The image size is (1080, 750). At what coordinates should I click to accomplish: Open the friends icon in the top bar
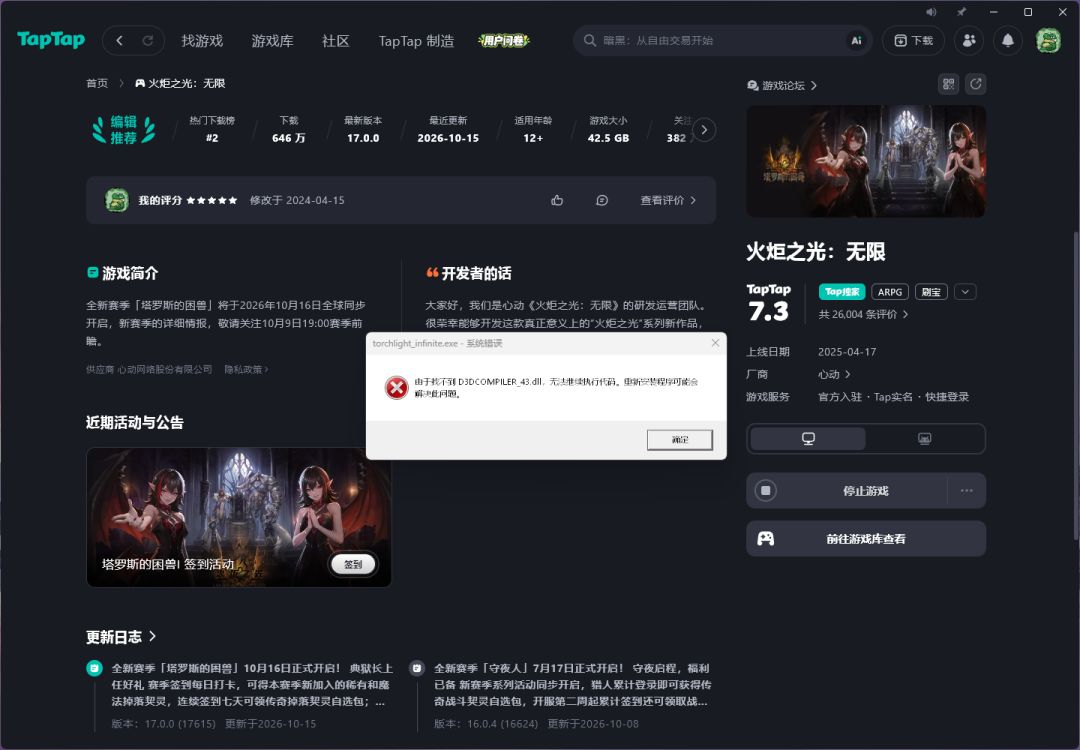968,41
